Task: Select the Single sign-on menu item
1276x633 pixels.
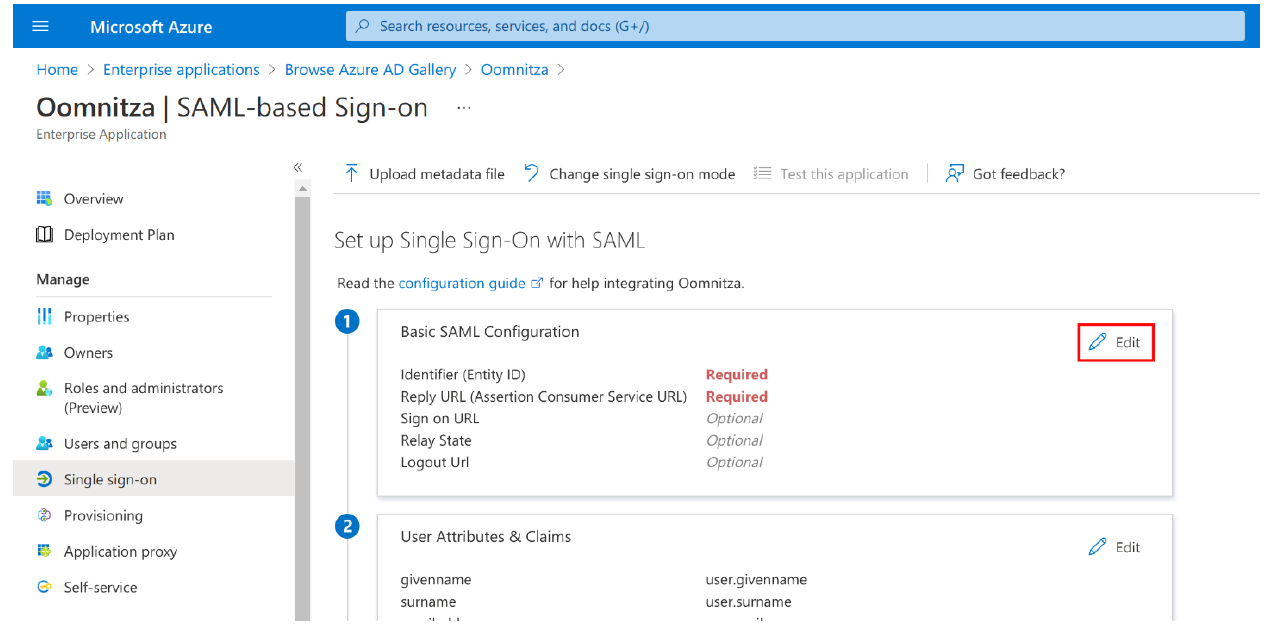Action: coord(110,480)
